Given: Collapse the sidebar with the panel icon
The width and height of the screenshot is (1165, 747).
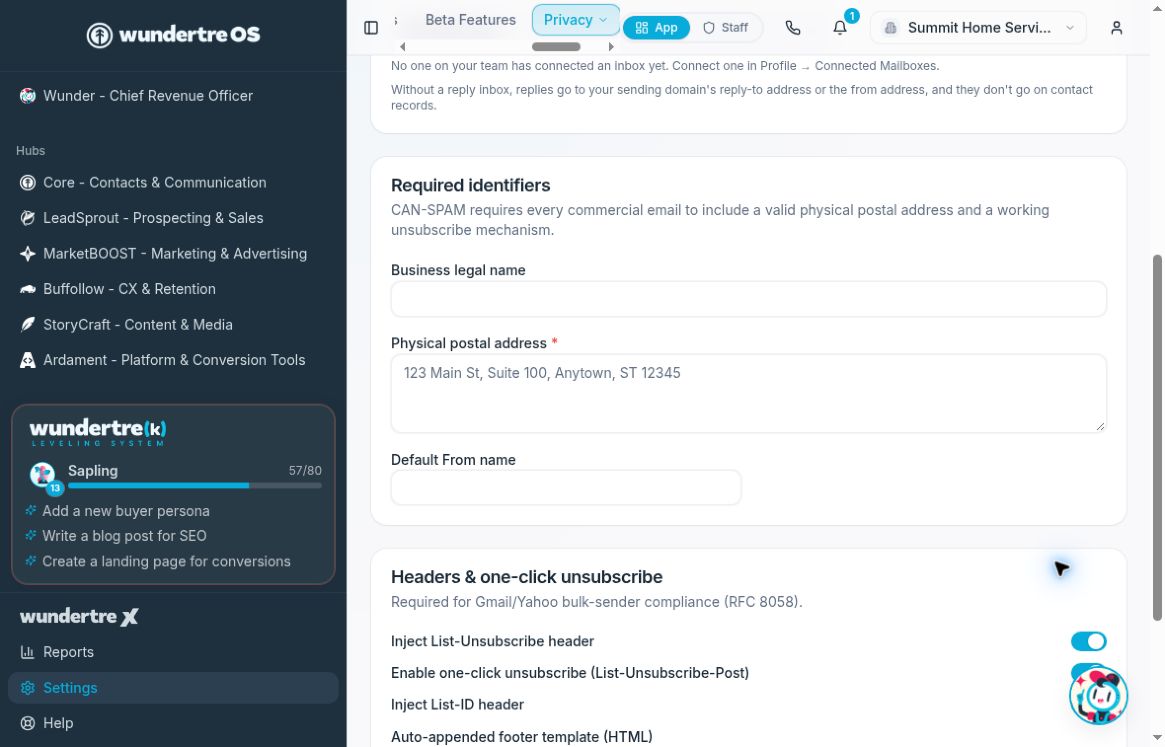Looking at the screenshot, I should [371, 28].
